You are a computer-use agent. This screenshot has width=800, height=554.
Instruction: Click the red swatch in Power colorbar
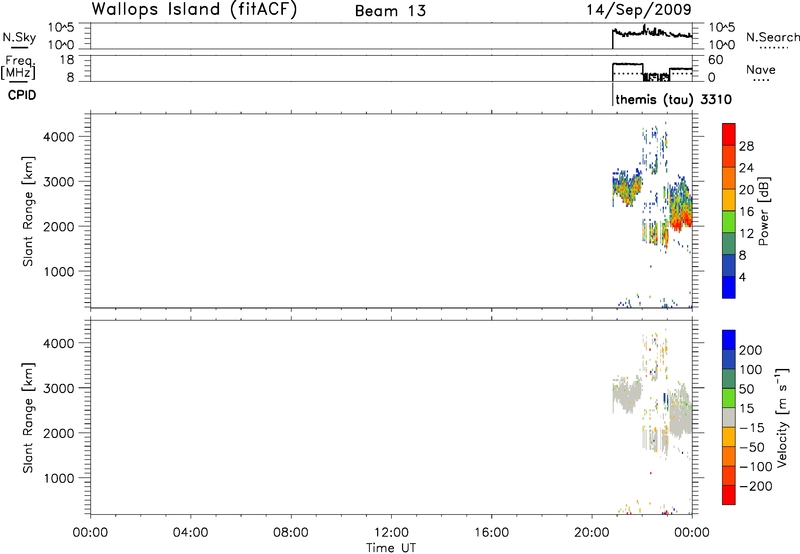pyautogui.click(x=729, y=134)
